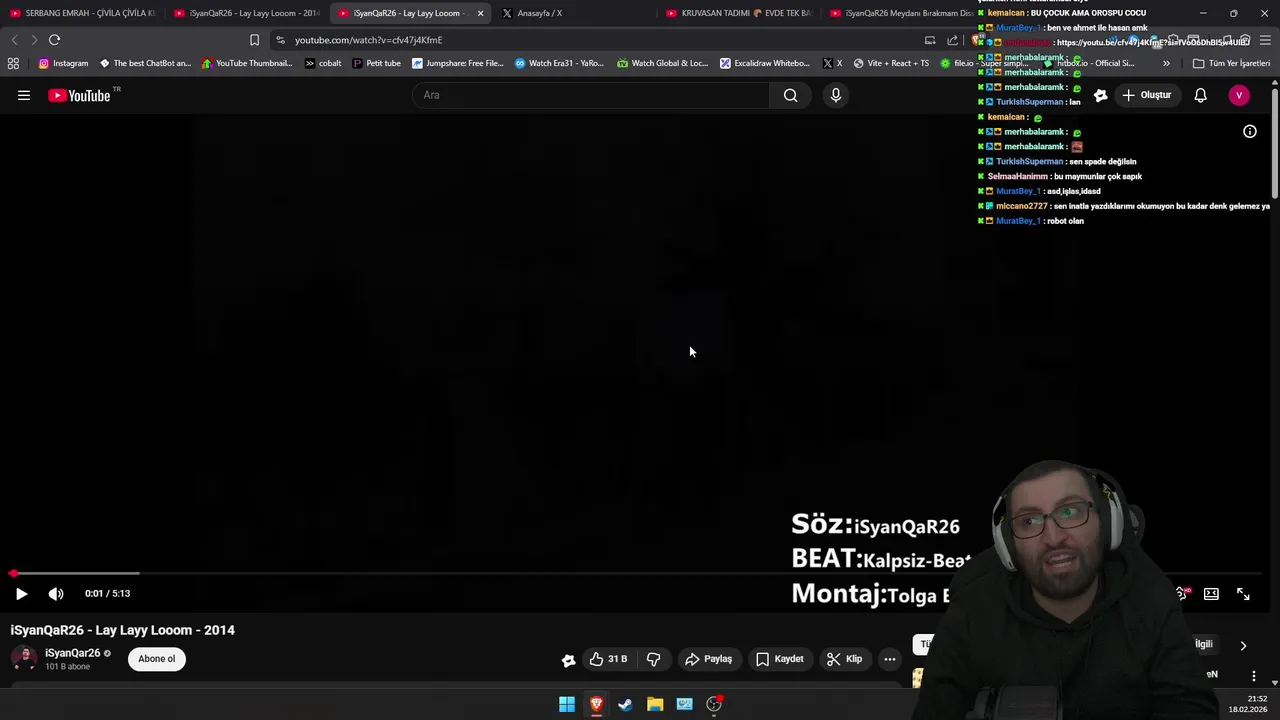Open the Watch Era31 bookmark
The image size is (1280, 720).
point(559,63)
